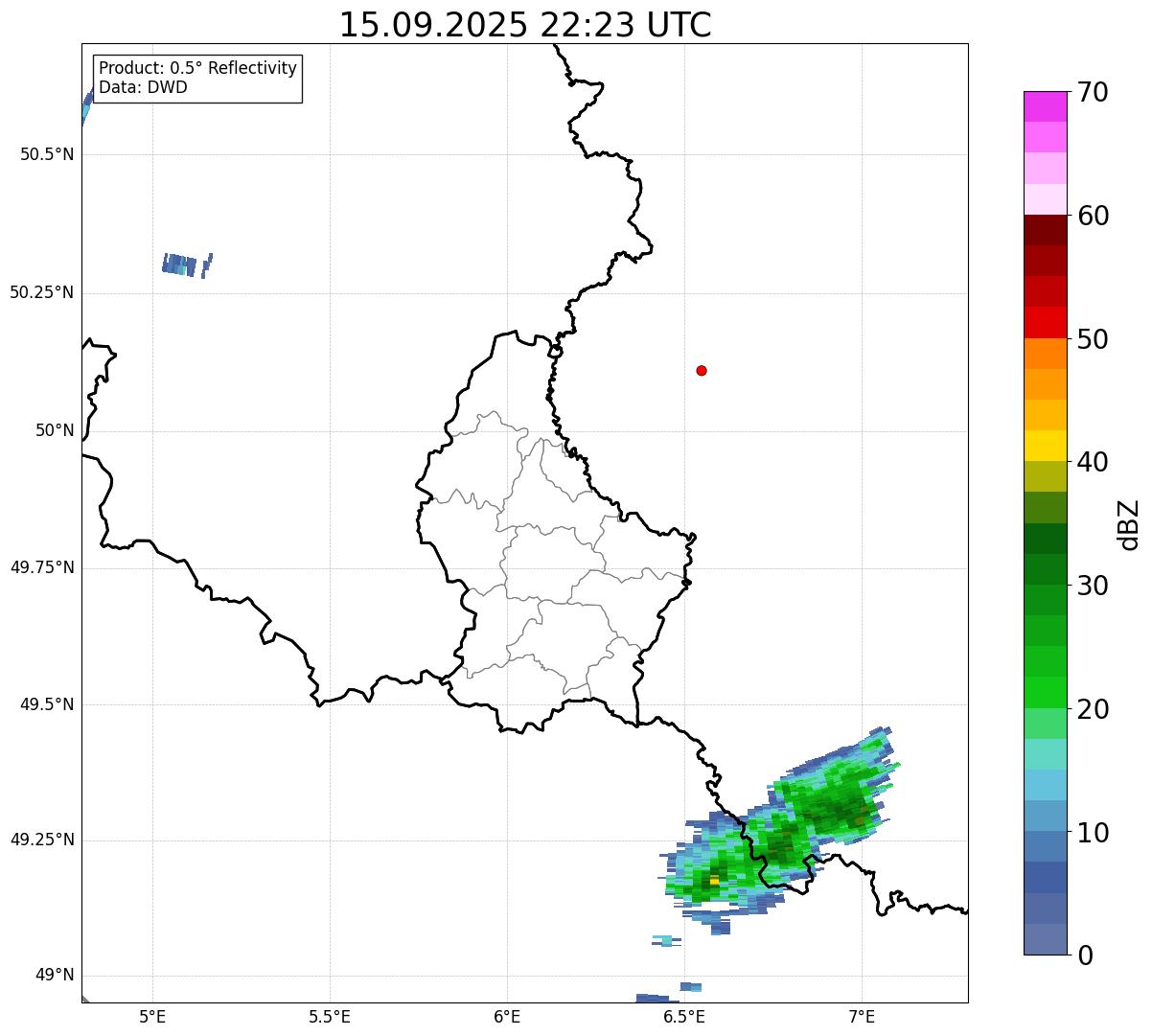Click the 6°E longitude label
1152x1036 pixels.
click(507, 1016)
